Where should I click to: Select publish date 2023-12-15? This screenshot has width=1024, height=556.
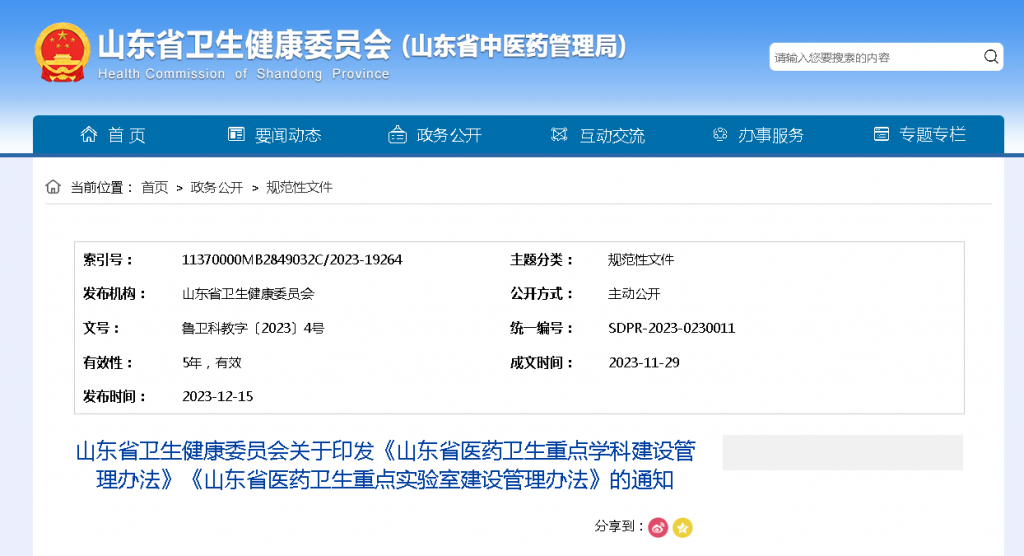tap(217, 397)
